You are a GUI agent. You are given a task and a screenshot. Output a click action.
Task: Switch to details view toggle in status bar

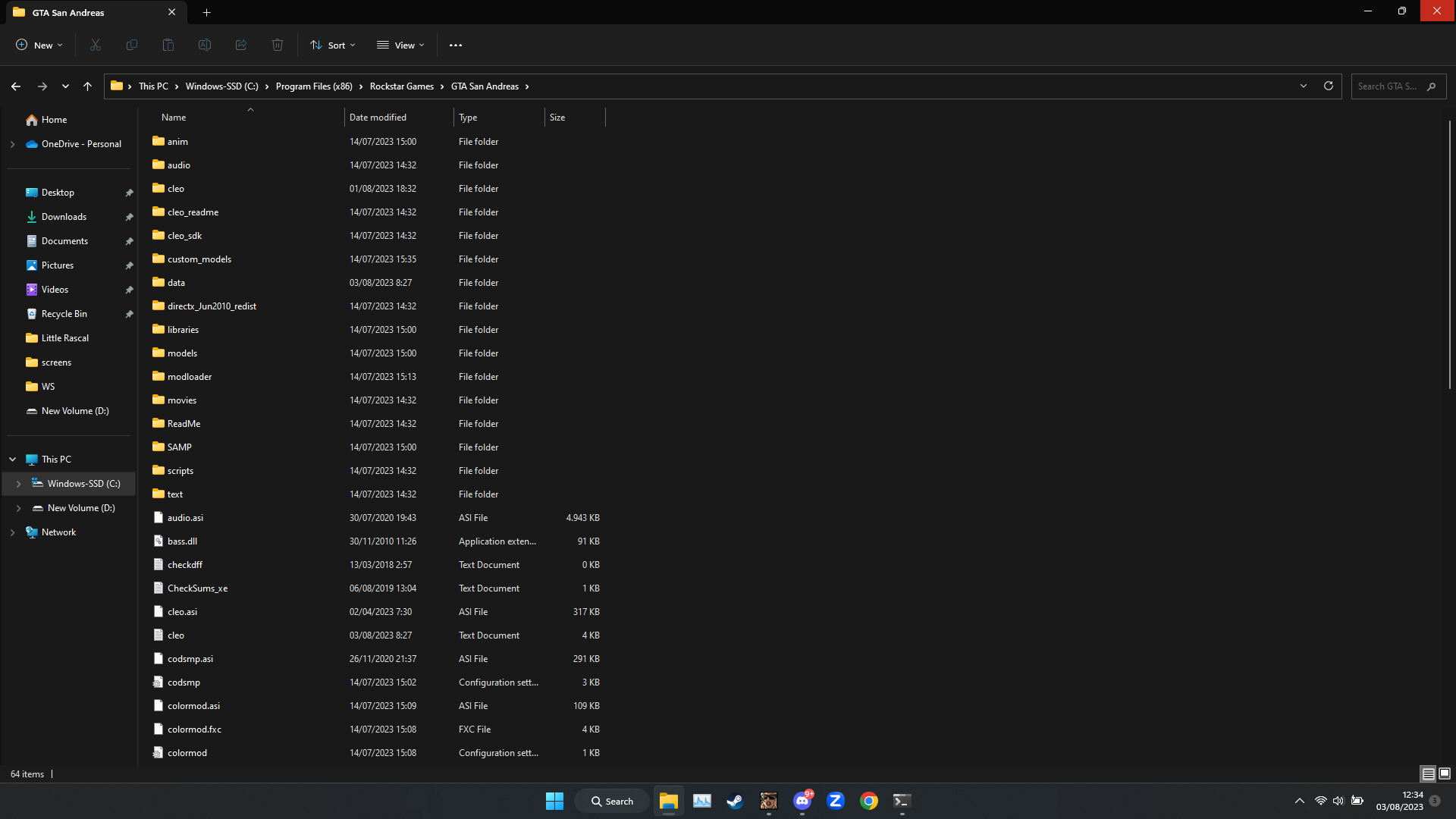coord(1428,773)
